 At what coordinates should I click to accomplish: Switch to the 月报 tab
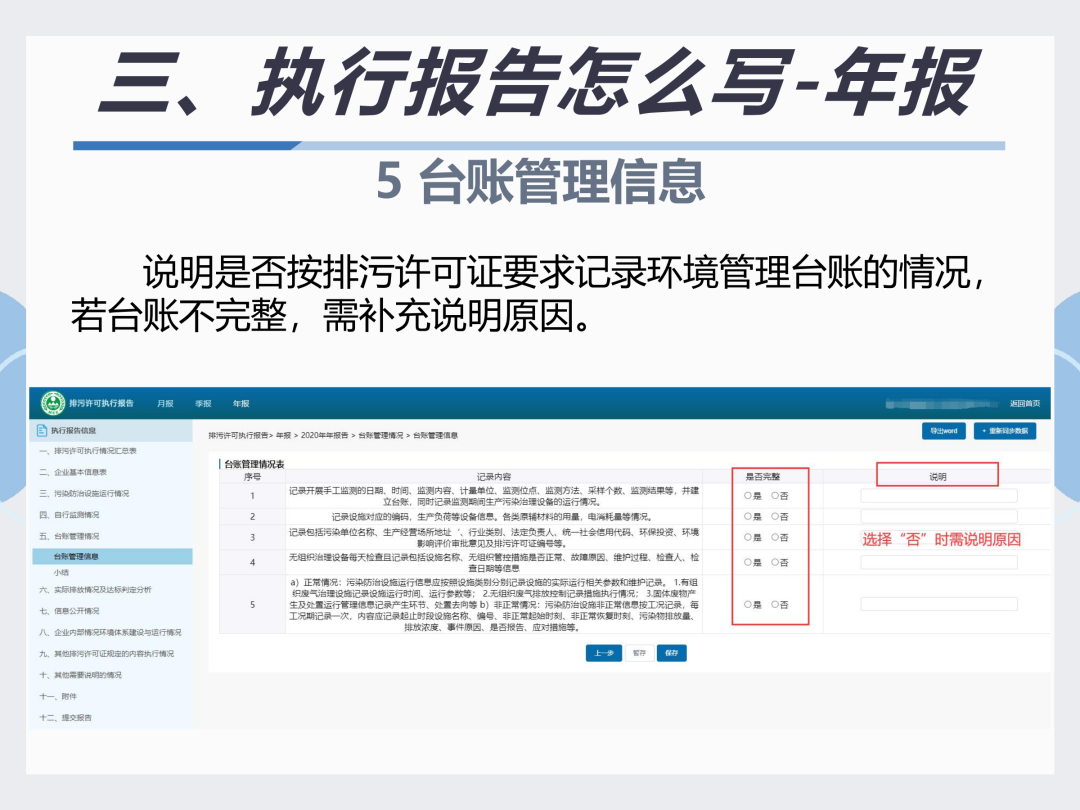coord(165,404)
